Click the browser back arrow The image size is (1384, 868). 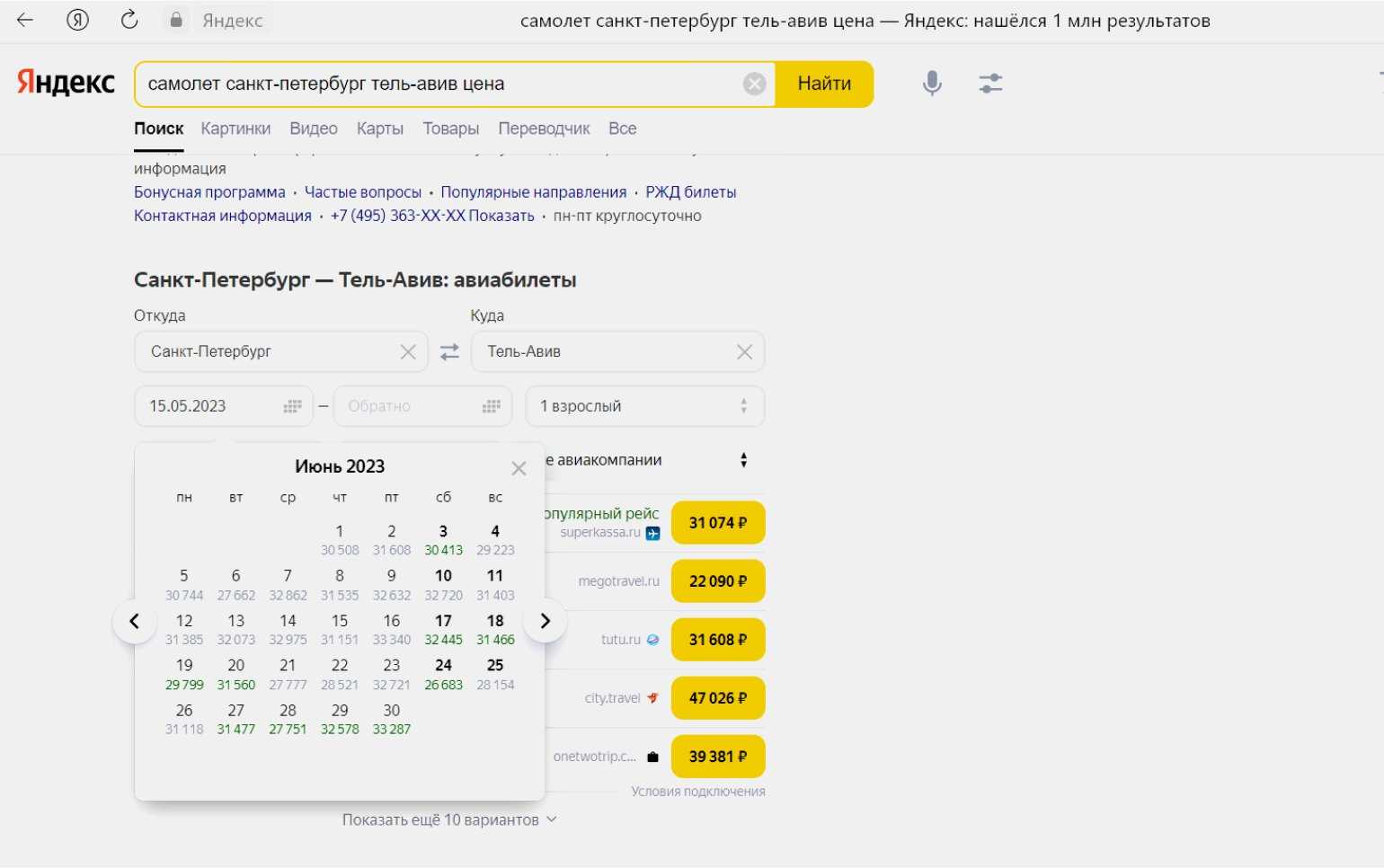tap(25, 20)
